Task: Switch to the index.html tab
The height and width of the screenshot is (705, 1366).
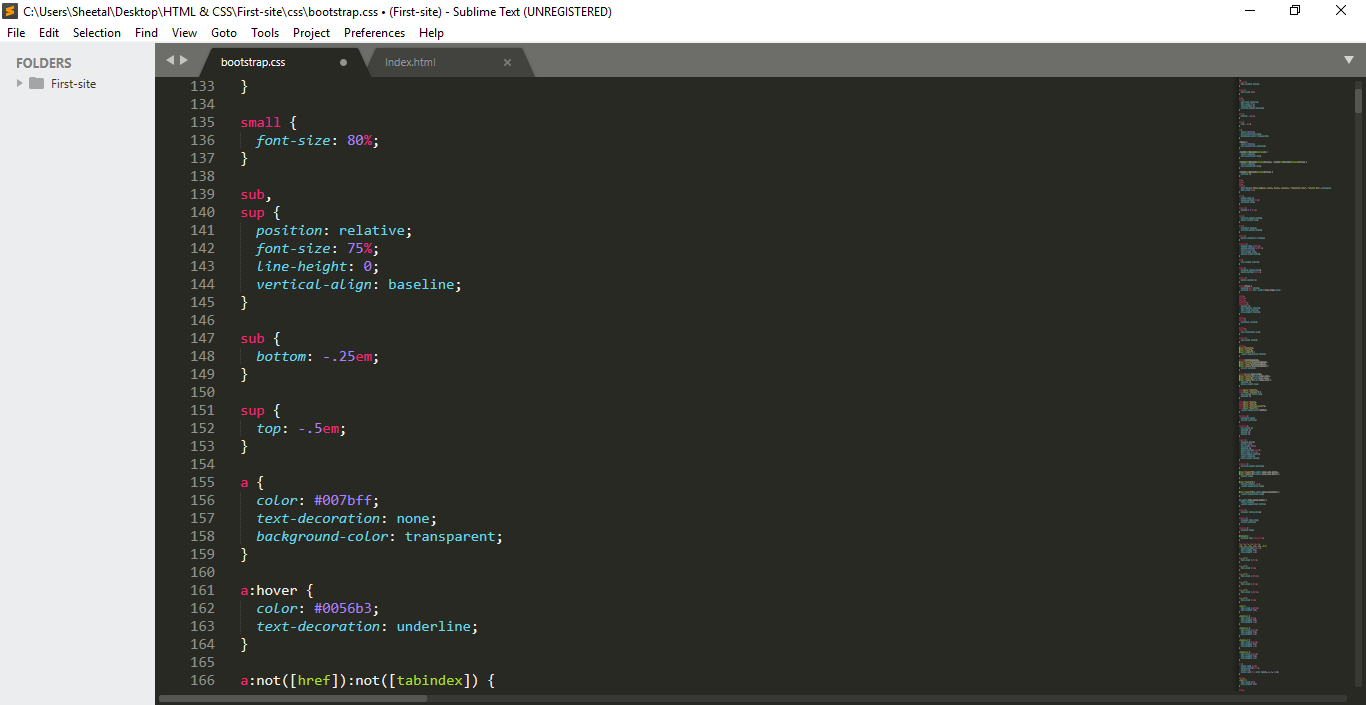Action: [x=410, y=62]
